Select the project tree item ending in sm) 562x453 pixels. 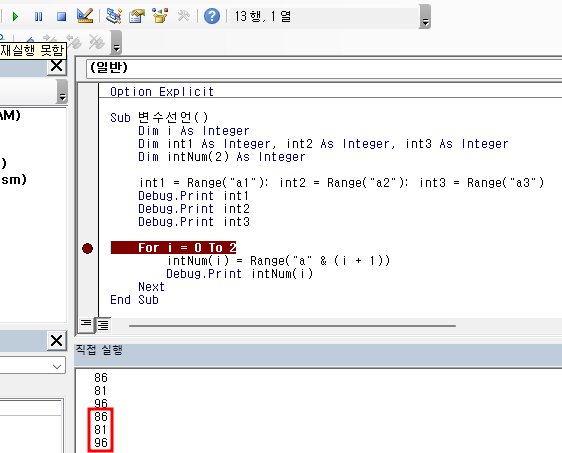coord(14,179)
